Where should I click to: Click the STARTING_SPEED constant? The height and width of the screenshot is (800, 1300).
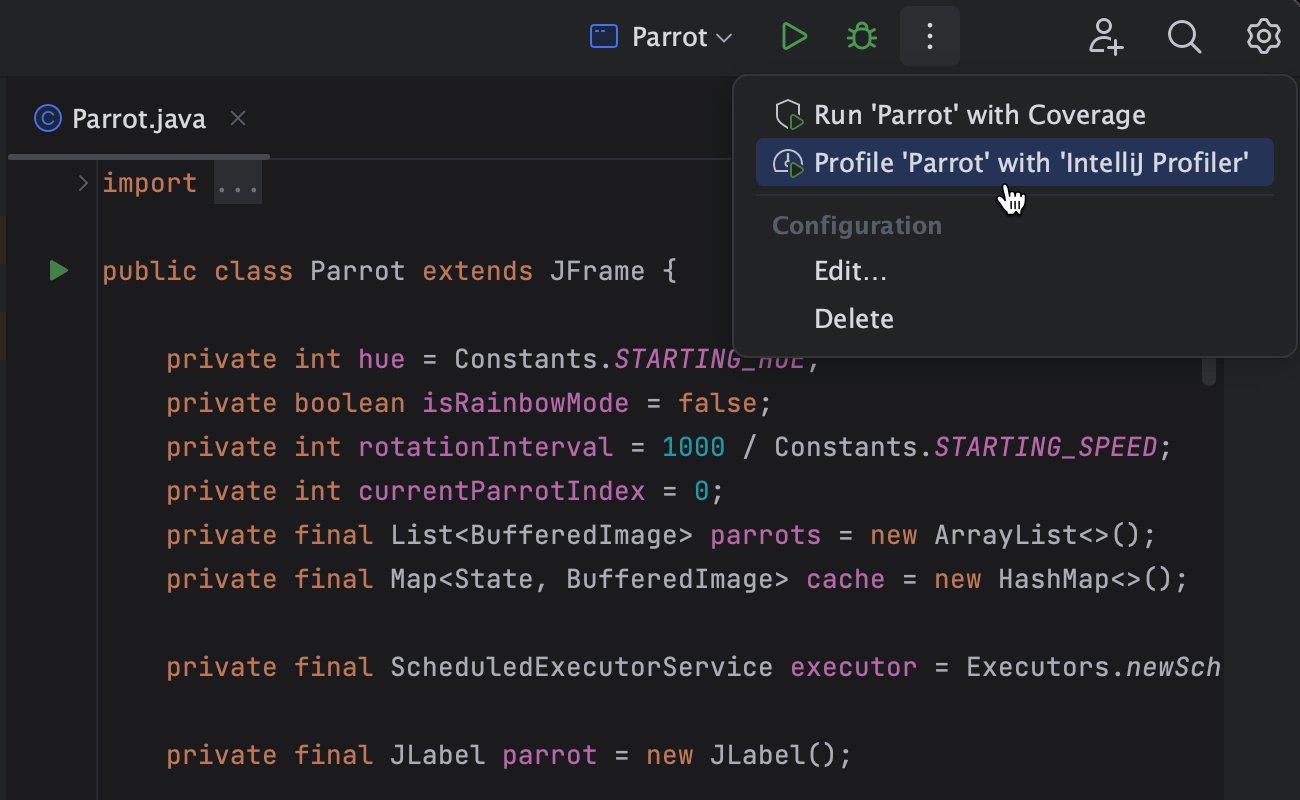1045,447
